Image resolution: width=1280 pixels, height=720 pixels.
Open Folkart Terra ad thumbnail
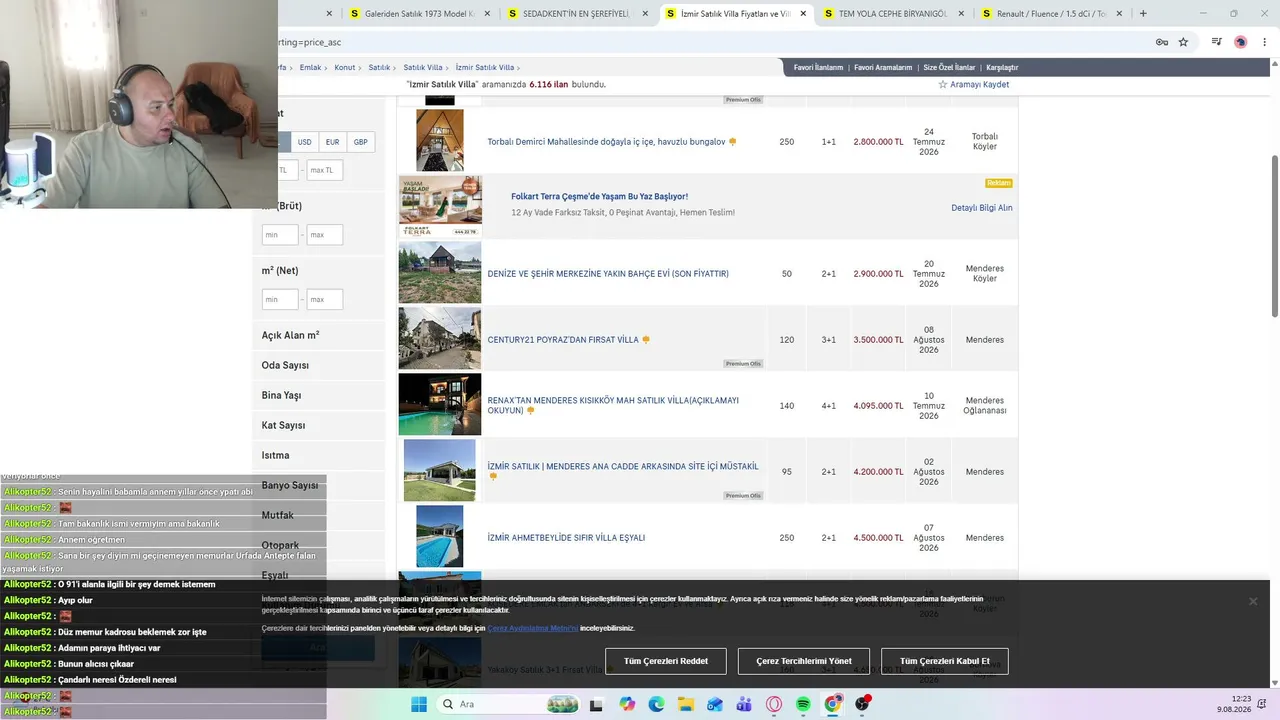click(x=440, y=206)
